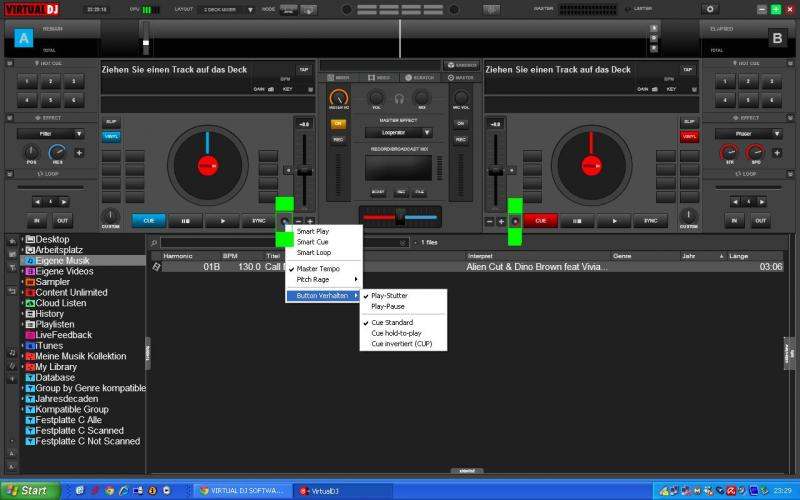This screenshot has height=500, width=800.
Task: Add effect slot with deck B plus icon
Action: pos(777,153)
